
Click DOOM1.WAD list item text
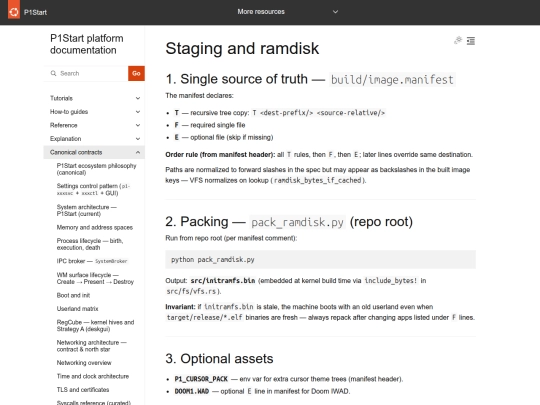pyautogui.click(x=262, y=391)
